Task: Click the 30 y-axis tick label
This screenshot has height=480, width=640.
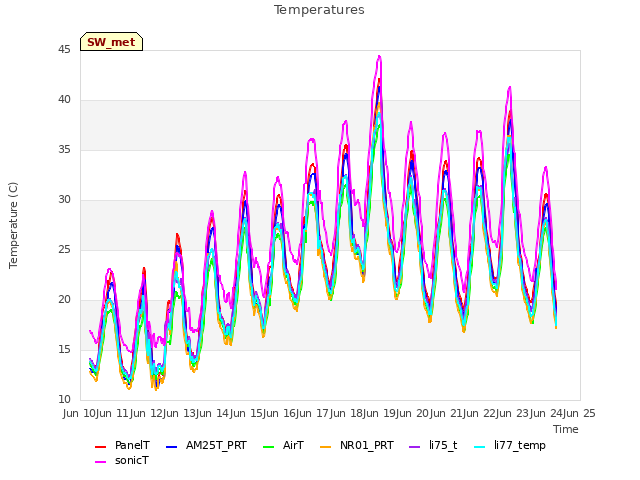Action: 64,200
